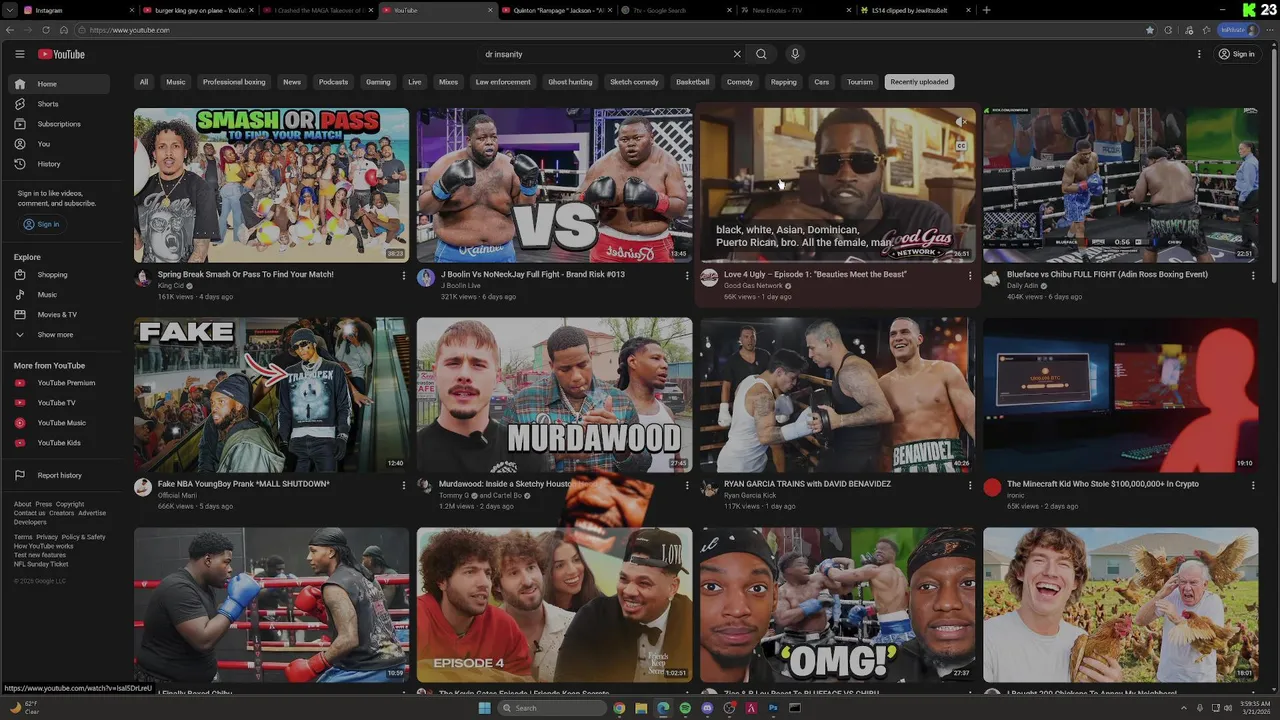Click Sign in at the top right
Screen dimensions: 1280x720
(1237, 54)
